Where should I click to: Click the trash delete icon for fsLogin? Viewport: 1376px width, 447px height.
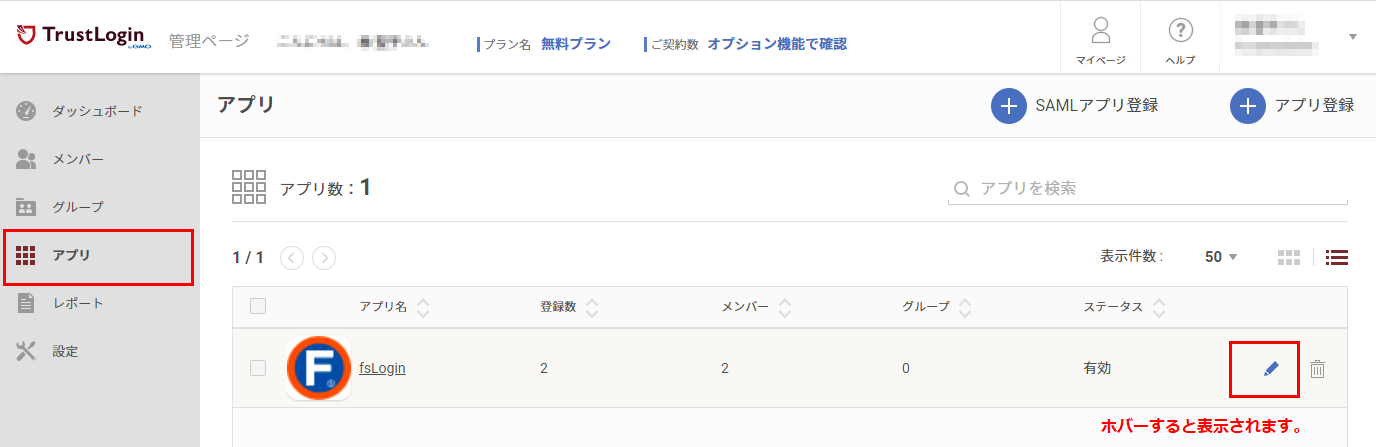point(1318,369)
